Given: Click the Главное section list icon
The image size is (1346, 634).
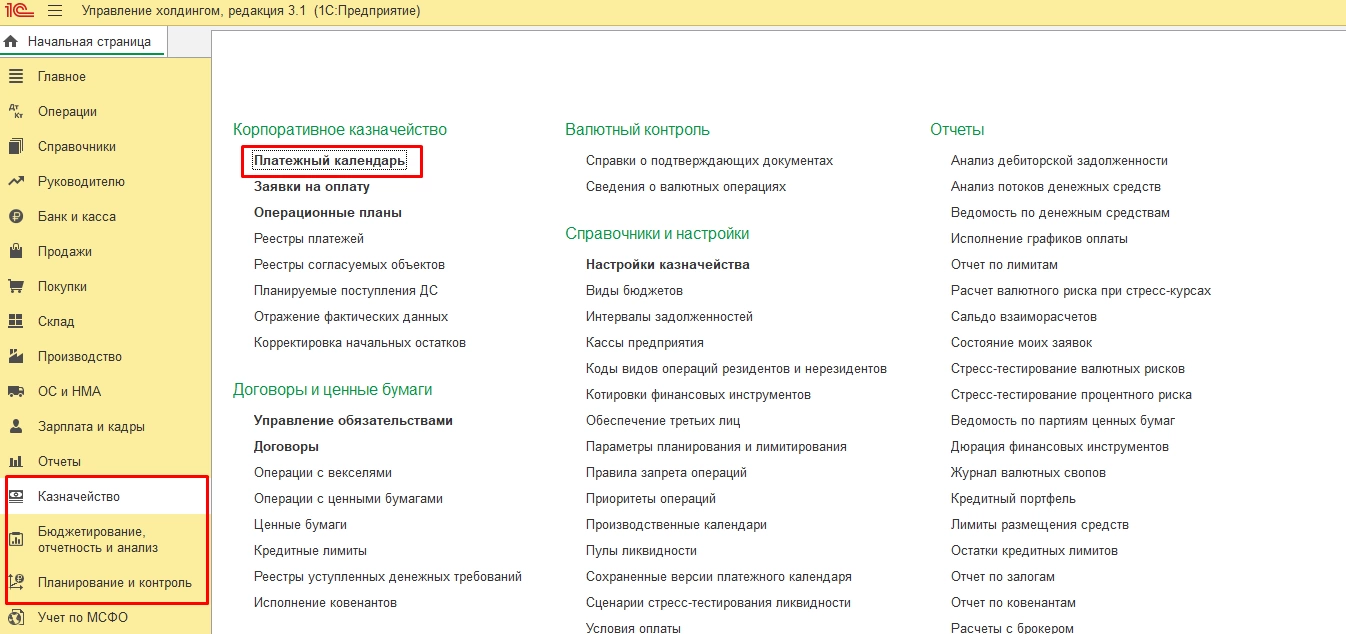Looking at the screenshot, I should point(16,77).
